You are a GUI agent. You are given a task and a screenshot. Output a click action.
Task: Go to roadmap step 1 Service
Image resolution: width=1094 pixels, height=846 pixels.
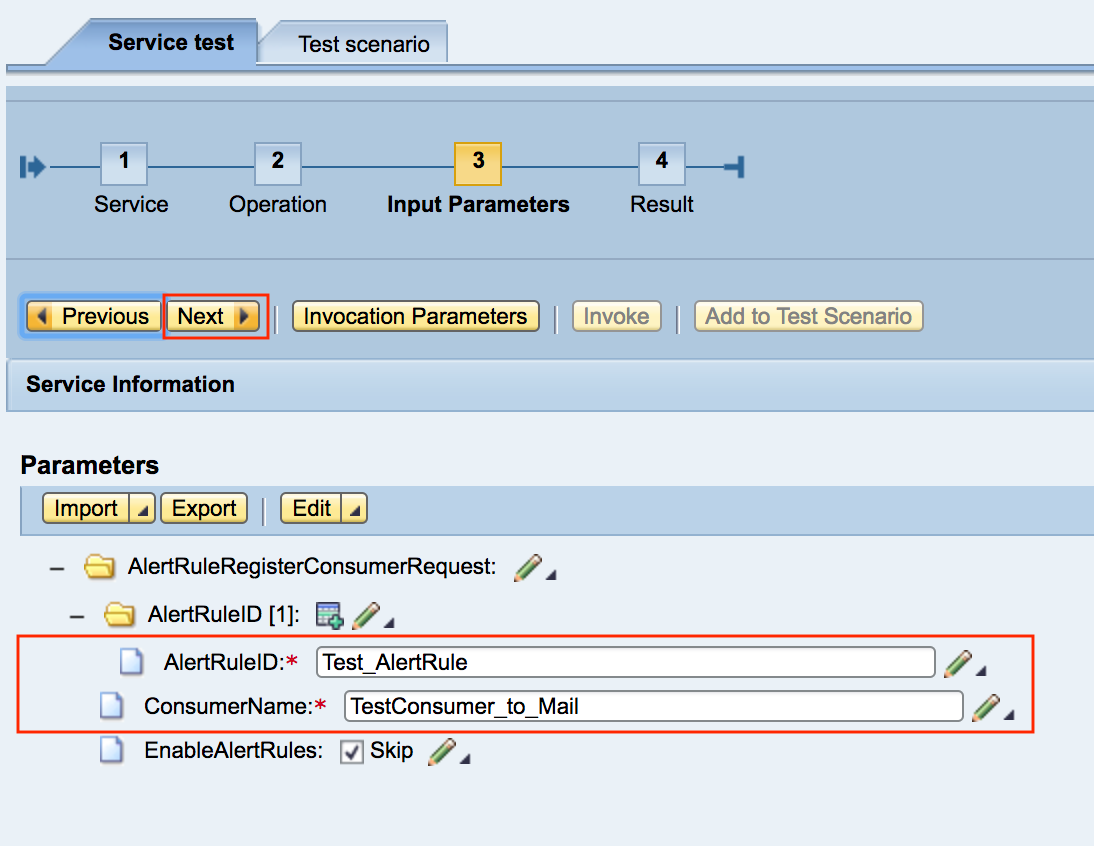tap(123, 164)
